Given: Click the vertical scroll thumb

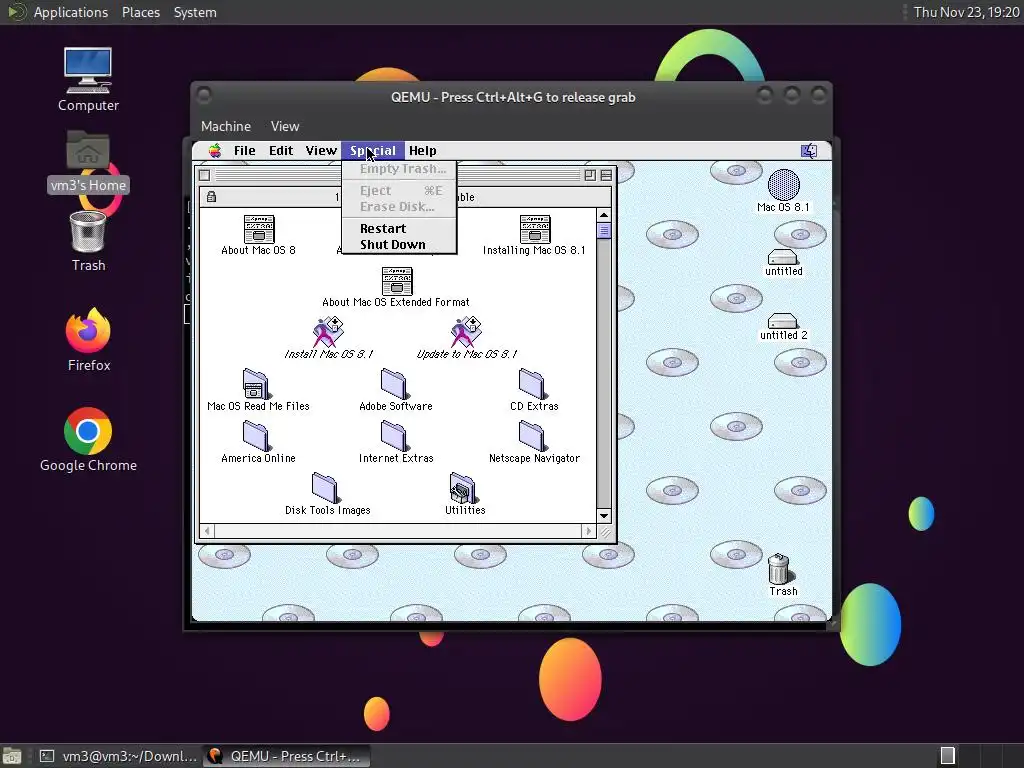Looking at the screenshot, I should click(x=604, y=231).
